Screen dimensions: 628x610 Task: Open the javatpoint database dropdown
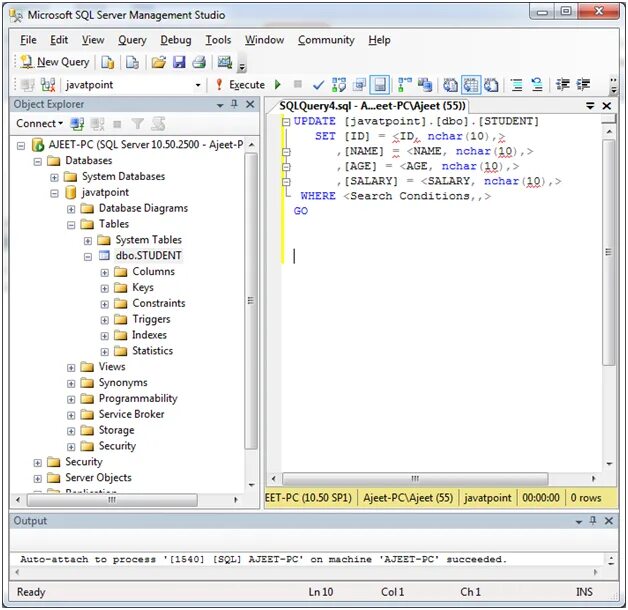click(197, 85)
